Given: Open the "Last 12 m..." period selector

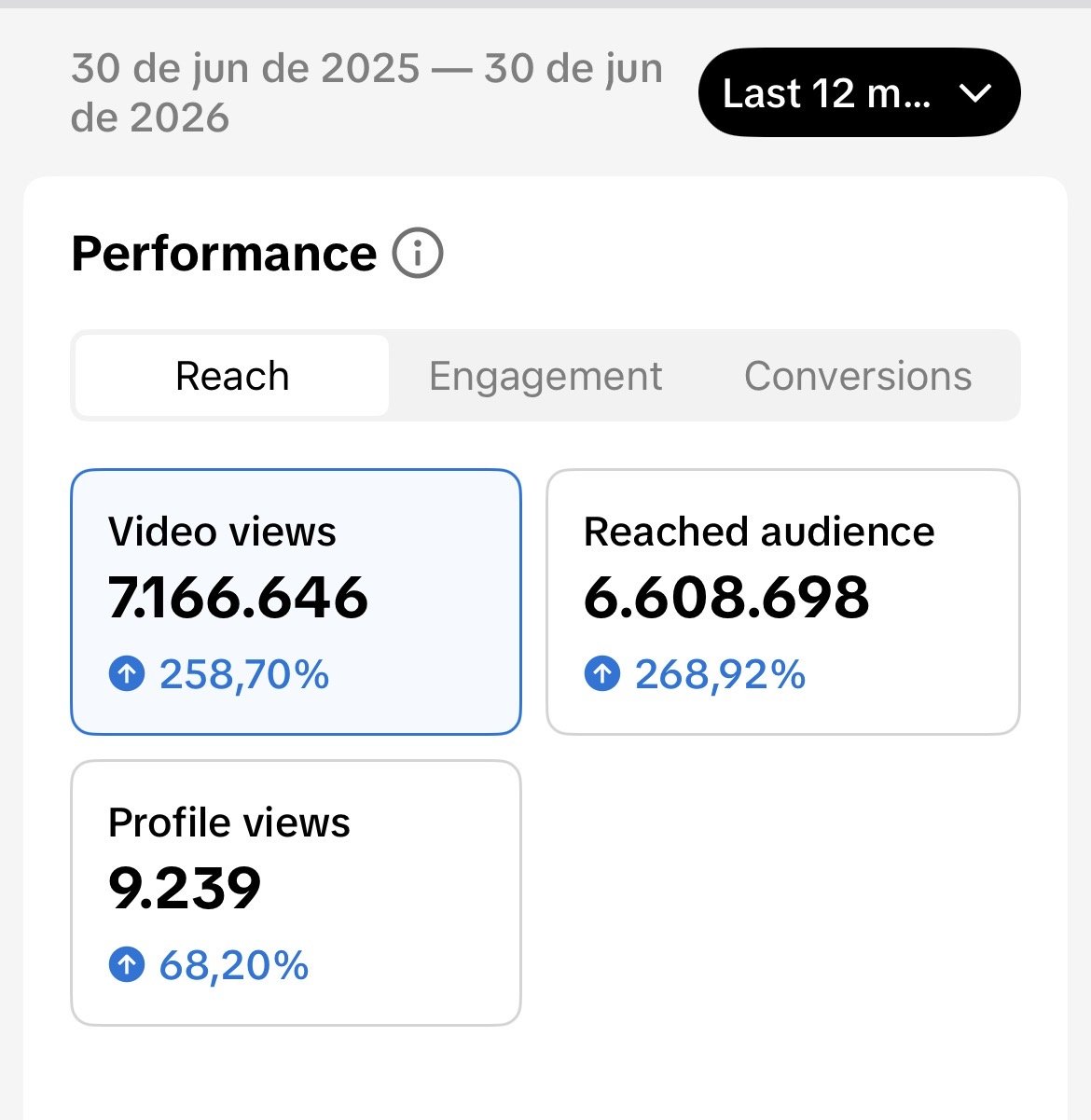Looking at the screenshot, I should click(859, 92).
